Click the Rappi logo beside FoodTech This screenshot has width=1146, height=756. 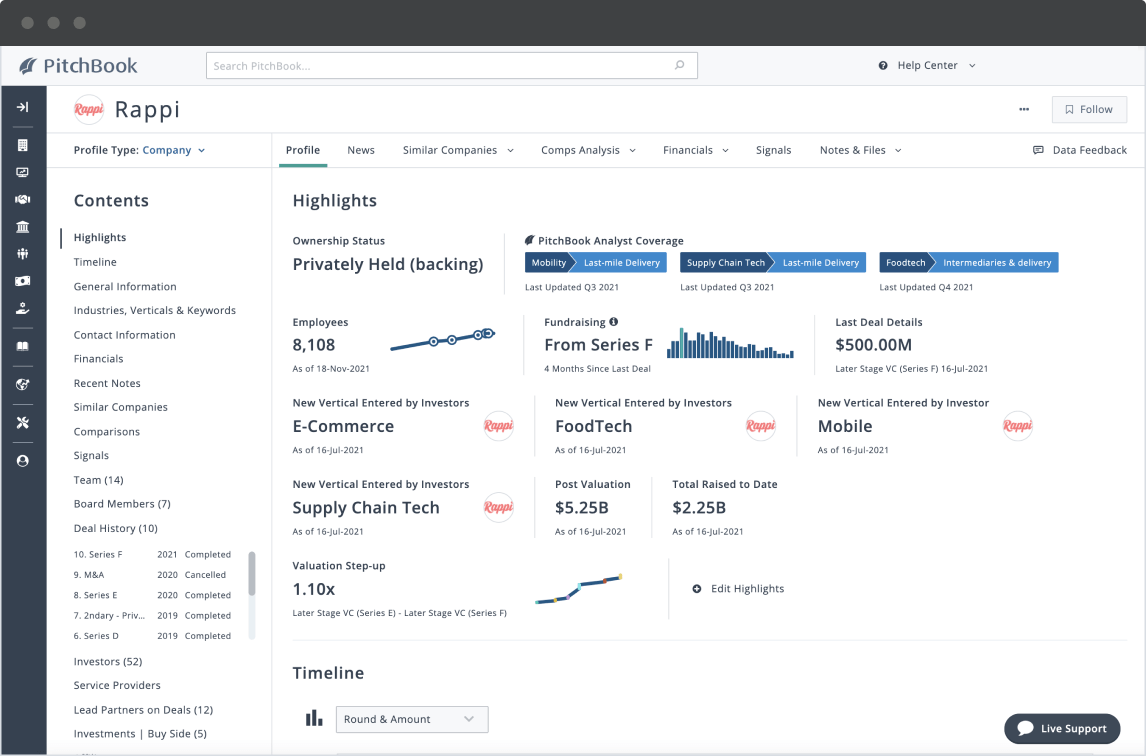coord(760,426)
